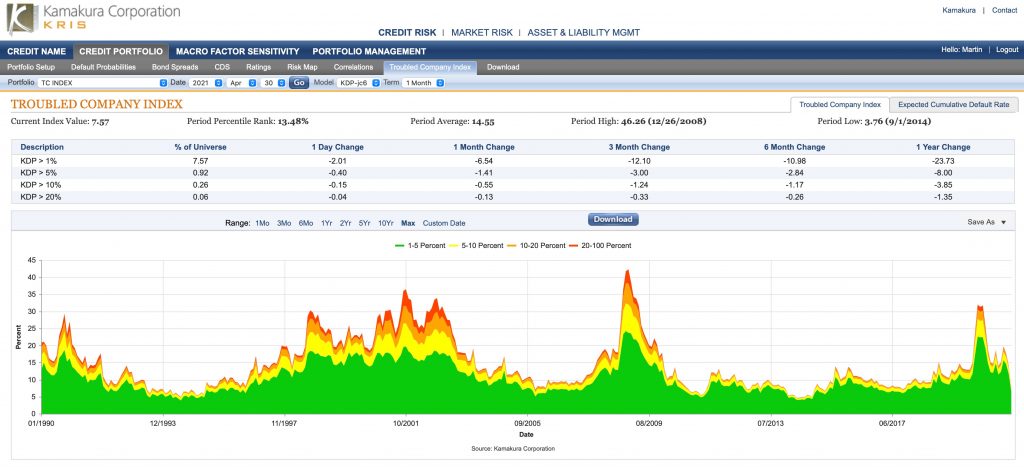This screenshot has width=1024, height=467.
Task: Open the CREDIT RISK section
Action: (407, 32)
